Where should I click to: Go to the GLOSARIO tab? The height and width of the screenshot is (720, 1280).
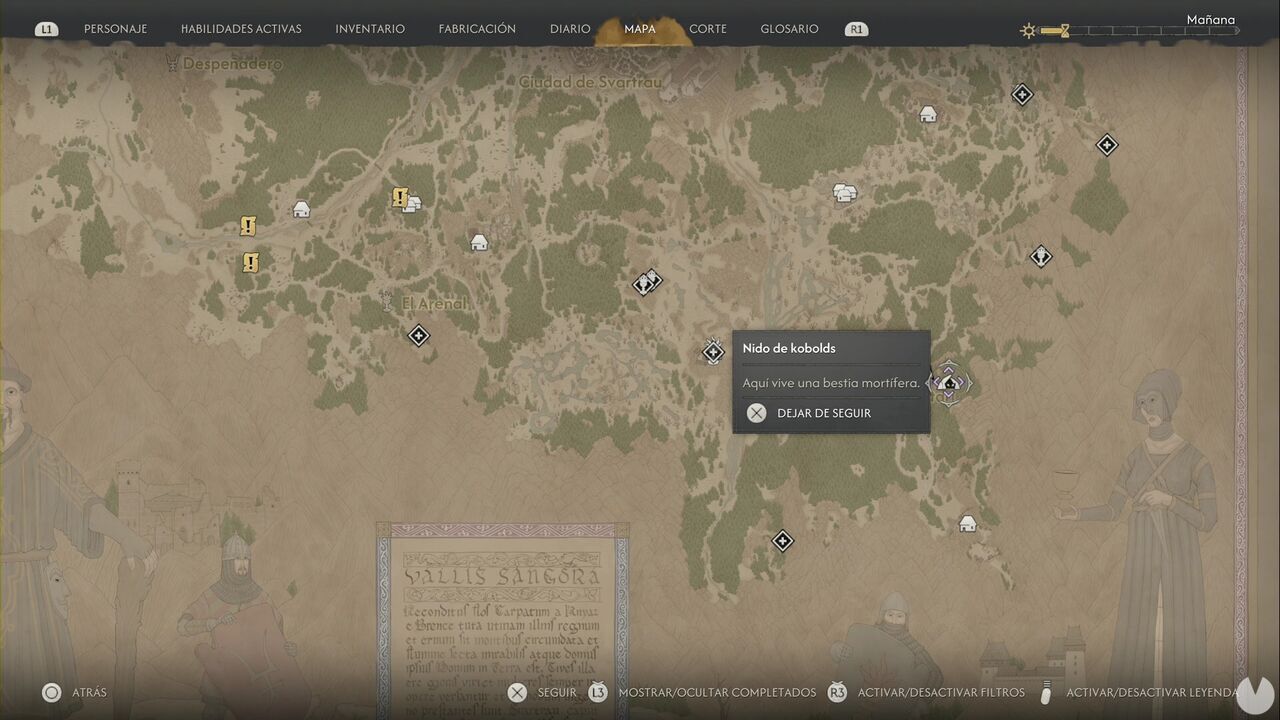click(x=789, y=29)
